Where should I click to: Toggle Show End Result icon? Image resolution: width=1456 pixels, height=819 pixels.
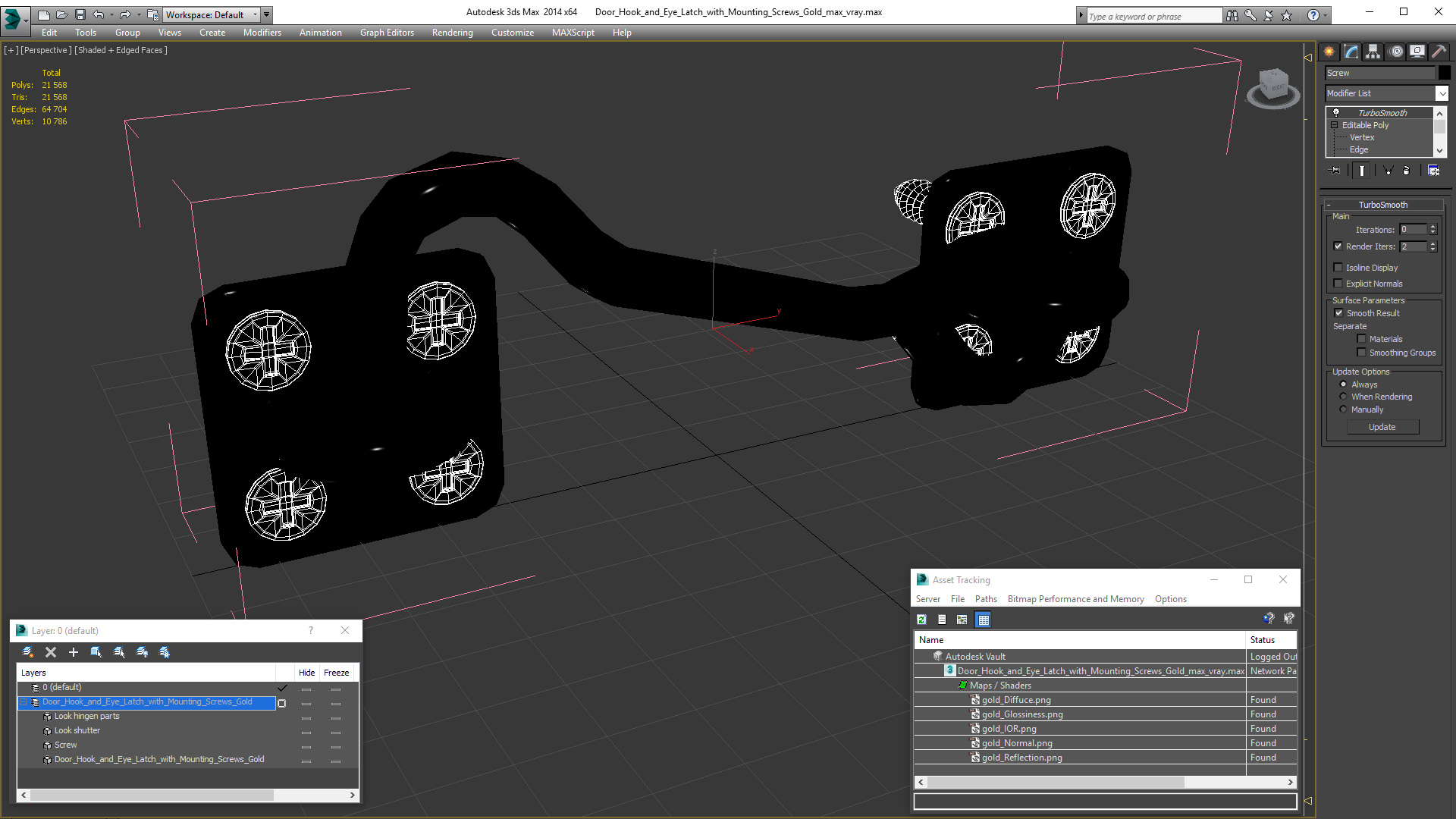1362,171
